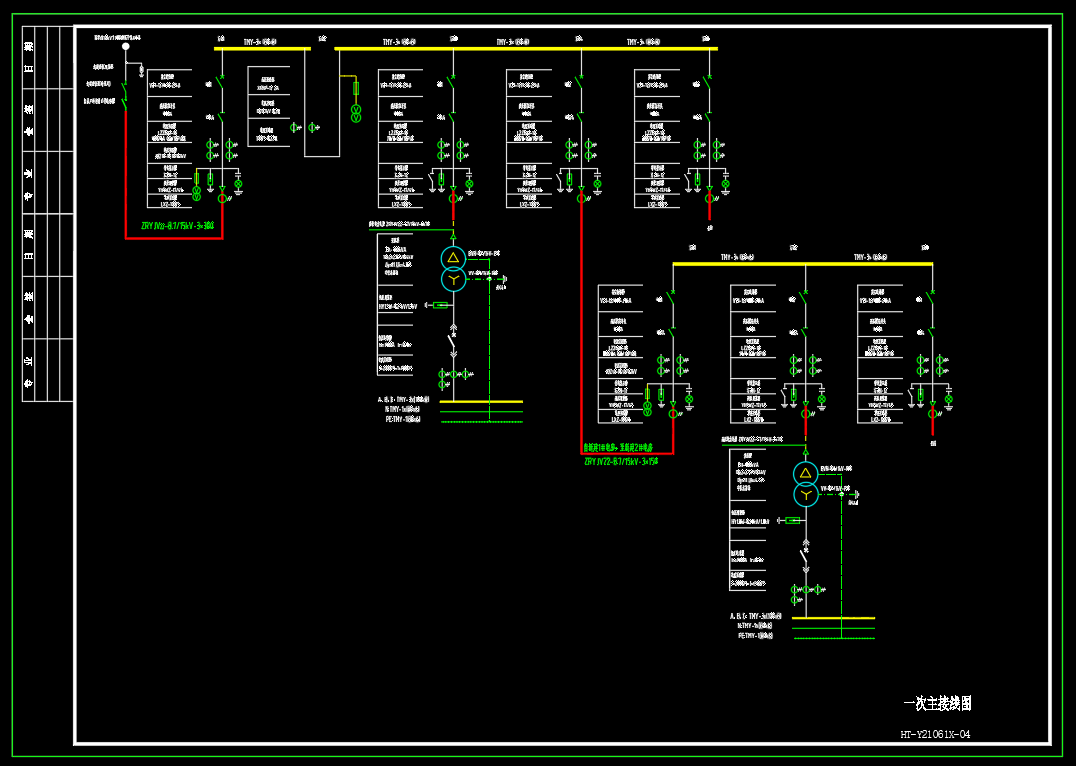This screenshot has height=766, width=1076.
Task: Click the green ZRYJV22 cable label near center
Action: (621, 461)
